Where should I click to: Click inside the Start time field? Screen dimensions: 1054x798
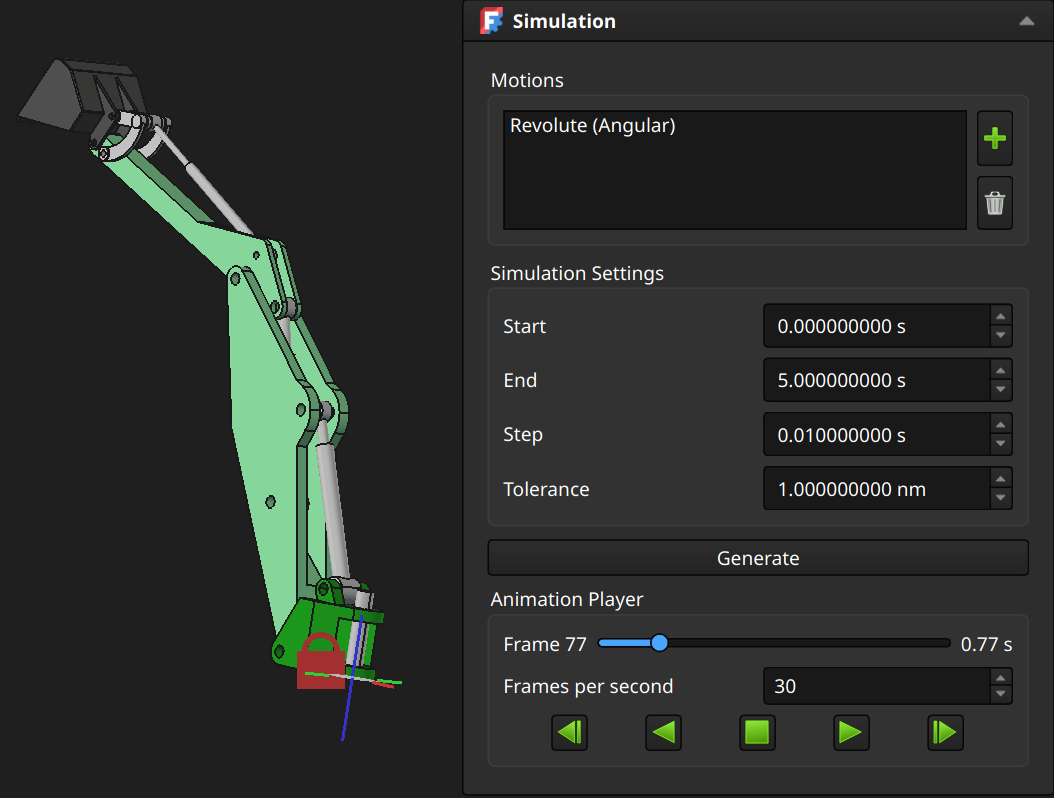pyautogui.click(x=877, y=326)
